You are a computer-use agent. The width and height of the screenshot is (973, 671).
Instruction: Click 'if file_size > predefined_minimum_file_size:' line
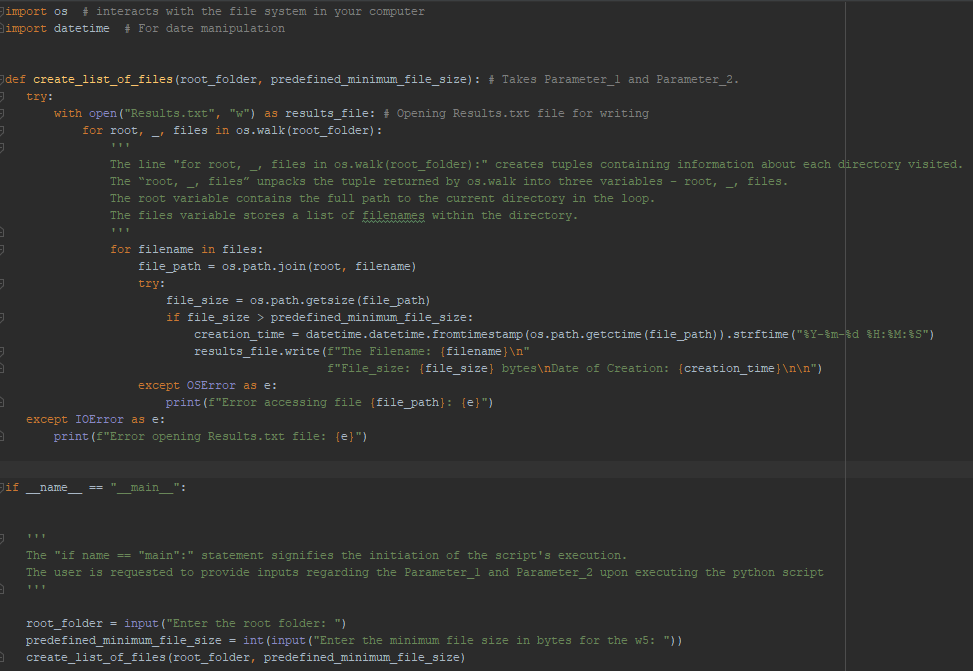click(320, 317)
